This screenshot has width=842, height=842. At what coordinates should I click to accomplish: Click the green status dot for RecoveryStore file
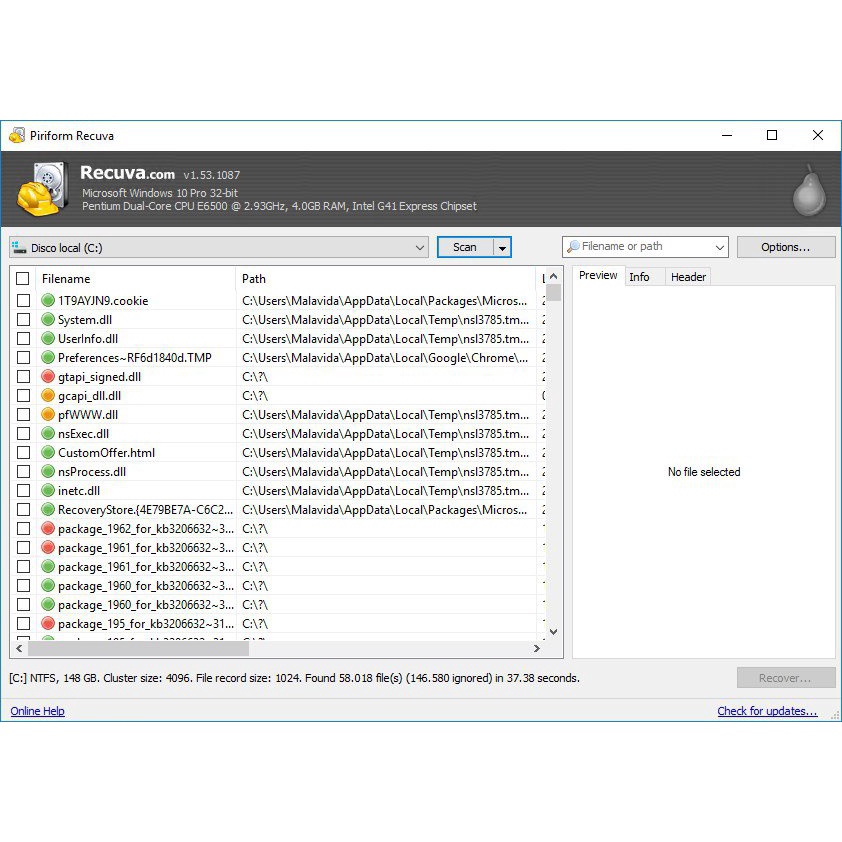point(48,510)
